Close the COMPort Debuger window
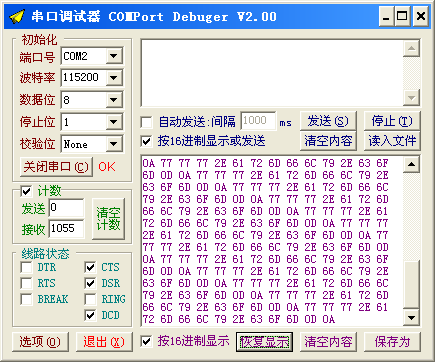The width and height of the screenshot is (435, 362). pyautogui.click(x=421, y=16)
